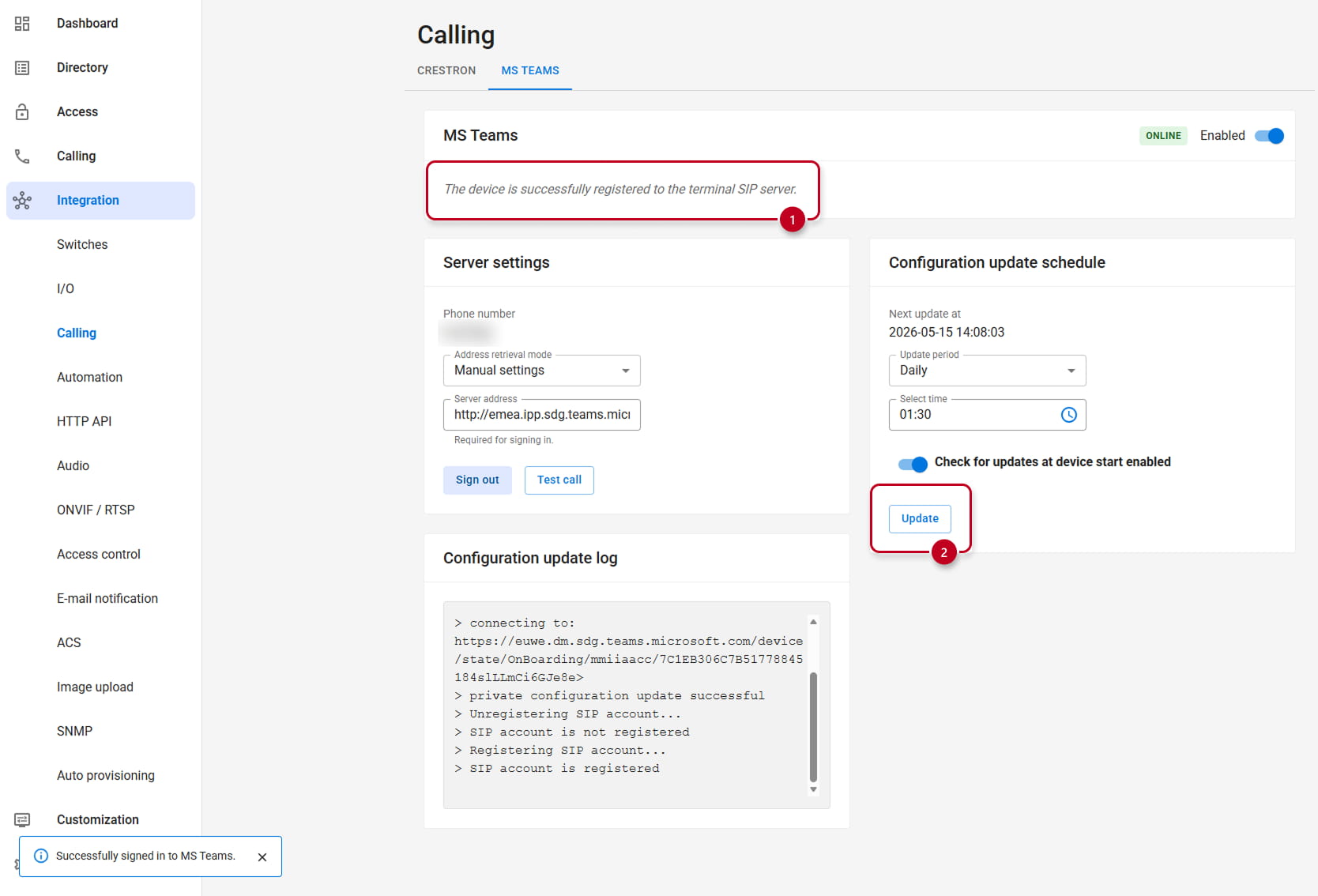Click the Directory list icon
The width and height of the screenshot is (1318, 896).
[22, 68]
